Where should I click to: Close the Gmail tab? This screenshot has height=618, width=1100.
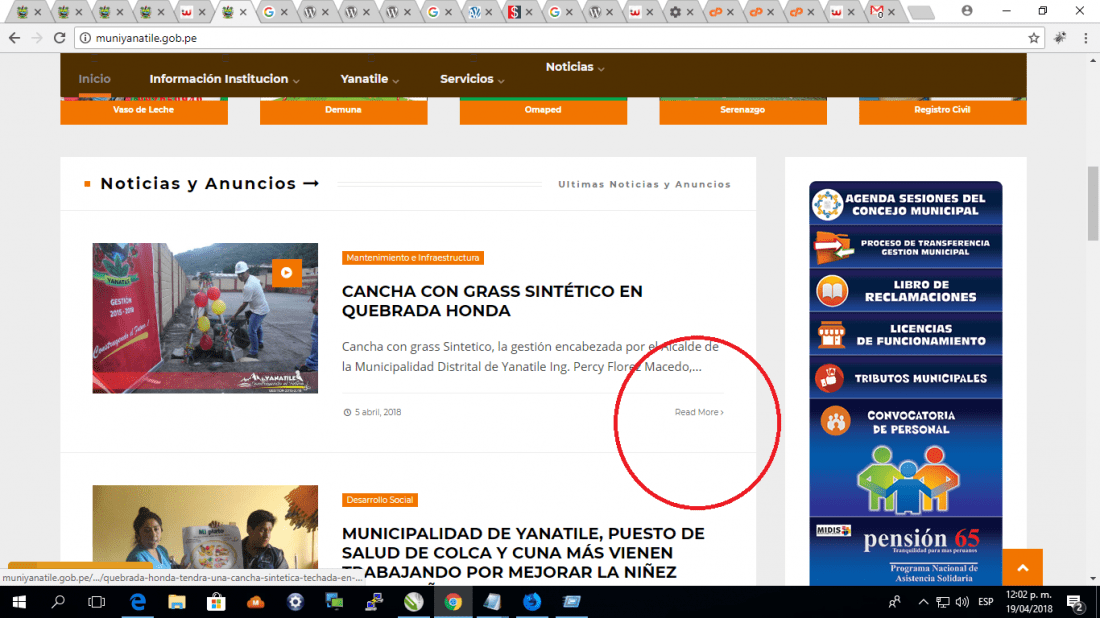click(891, 12)
